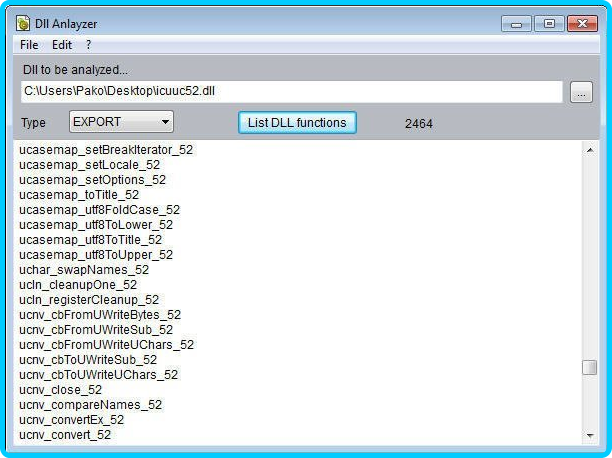Viewport: 612px width, 458px height.
Task: Click the 2464 function count value
Action: tap(418, 124)
